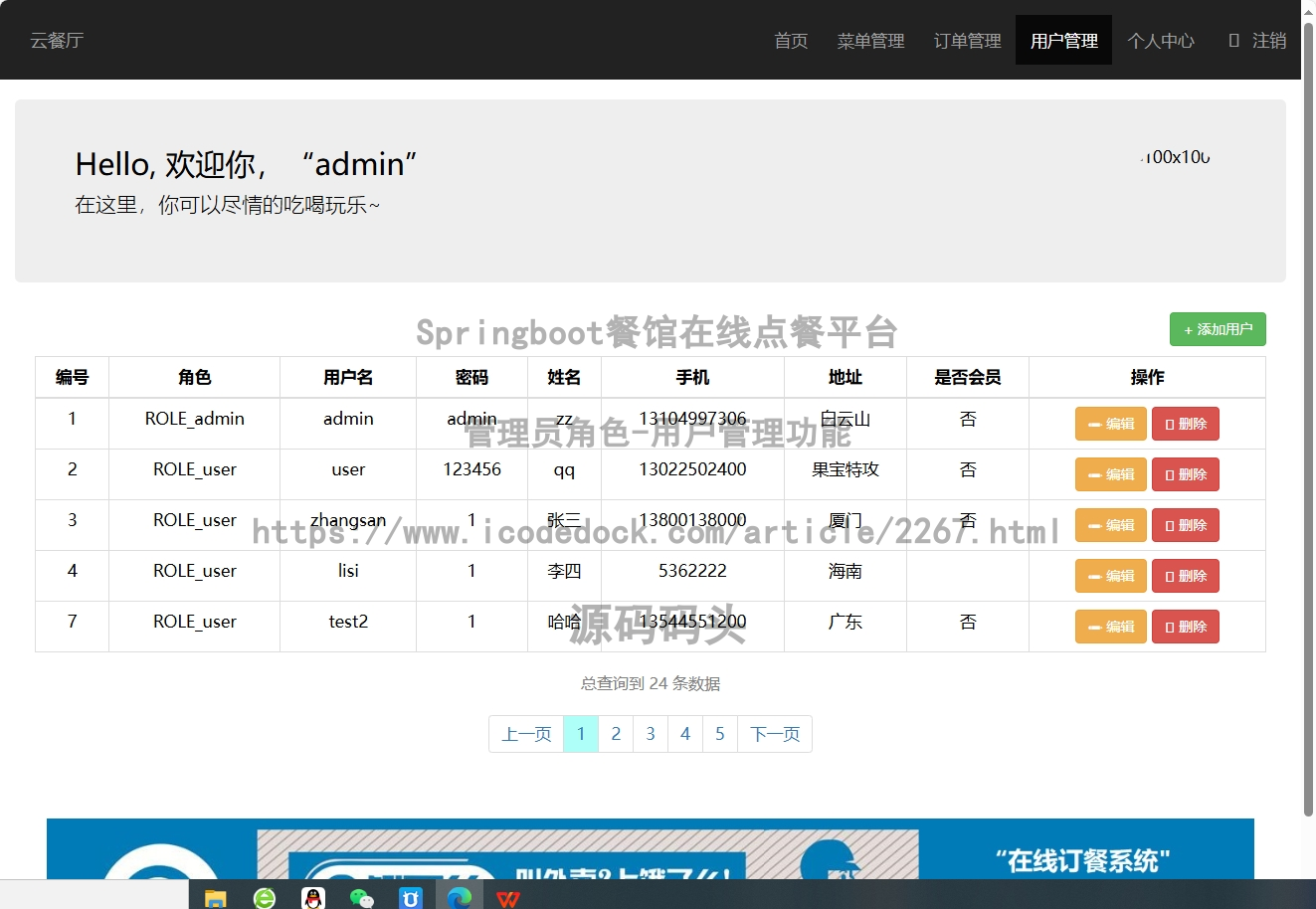This screenshot has height=909, width=1316.
Task: Select pagination page 1
Action: [x=581, y=734]
